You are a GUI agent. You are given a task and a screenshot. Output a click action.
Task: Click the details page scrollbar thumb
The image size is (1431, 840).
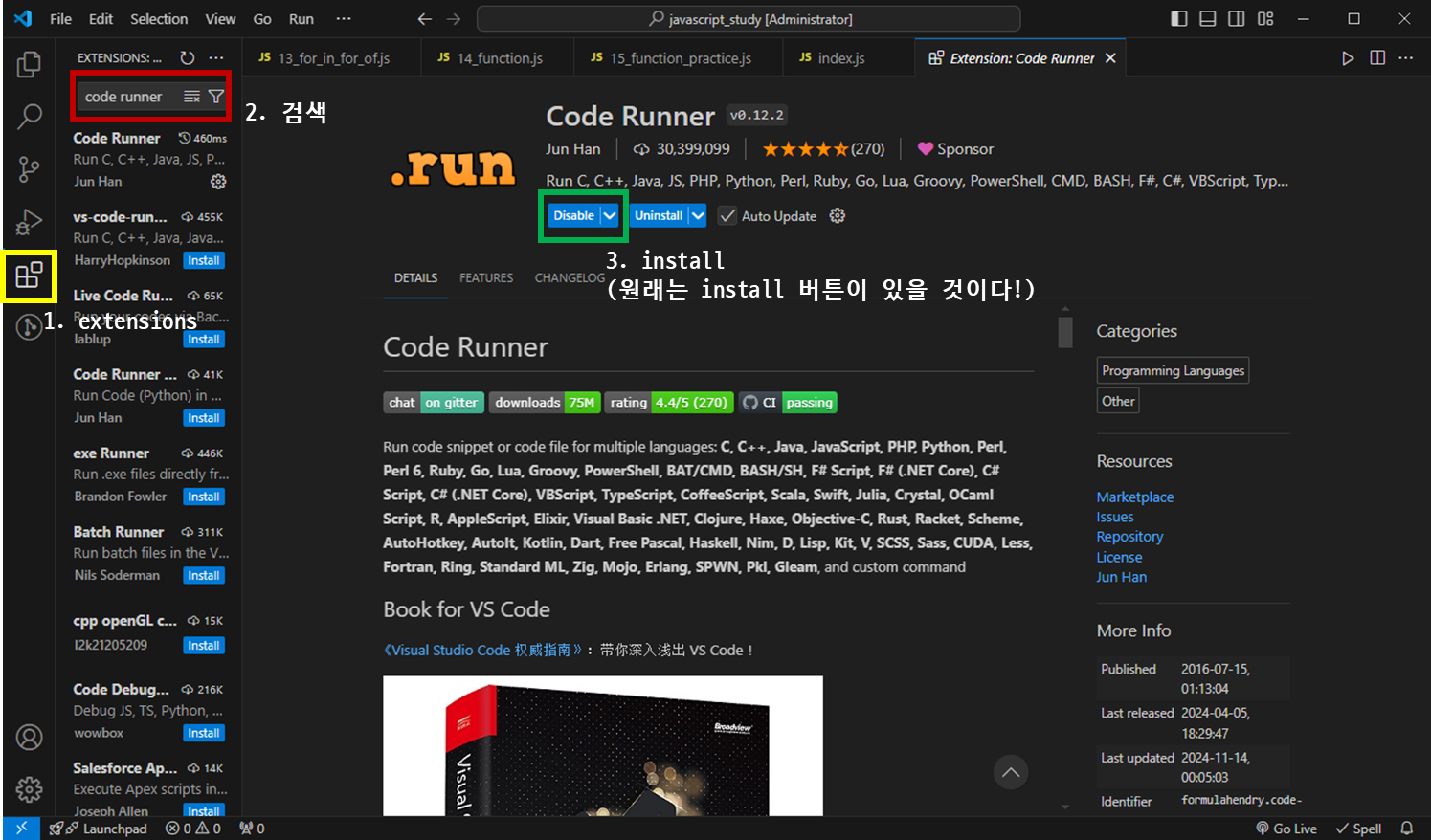pos(1065,332)
